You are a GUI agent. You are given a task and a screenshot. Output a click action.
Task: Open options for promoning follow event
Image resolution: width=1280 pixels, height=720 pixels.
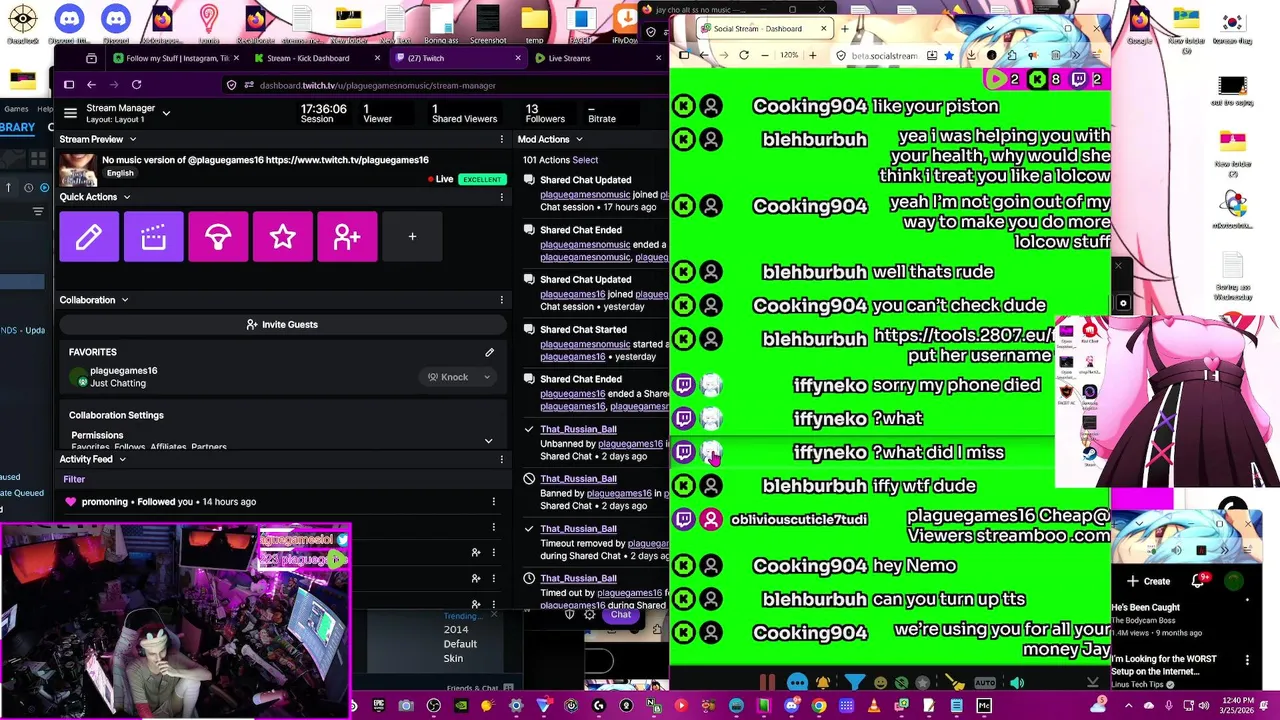coord(493,502)
